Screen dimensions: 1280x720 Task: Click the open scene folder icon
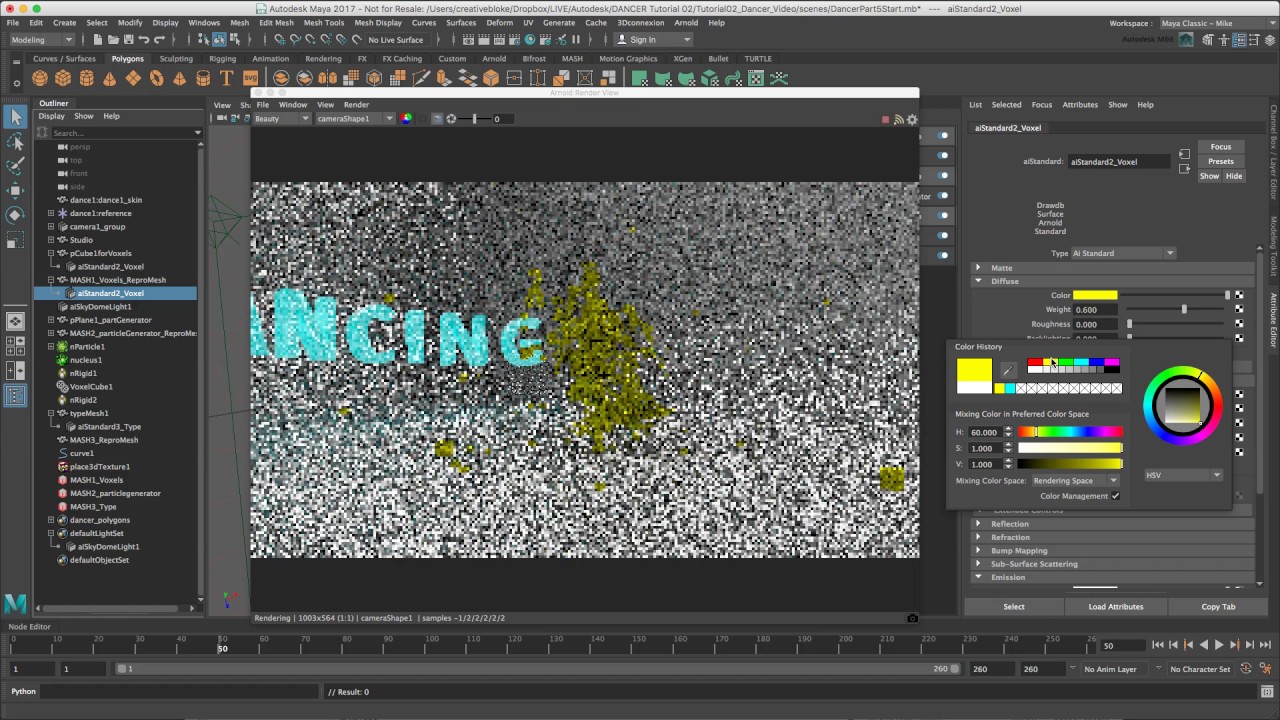[x=112, y=39]
